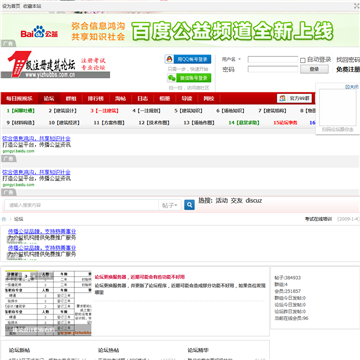Open subforum 2 【建筑设计】
The image size is (360, 360).
[62, 111]
